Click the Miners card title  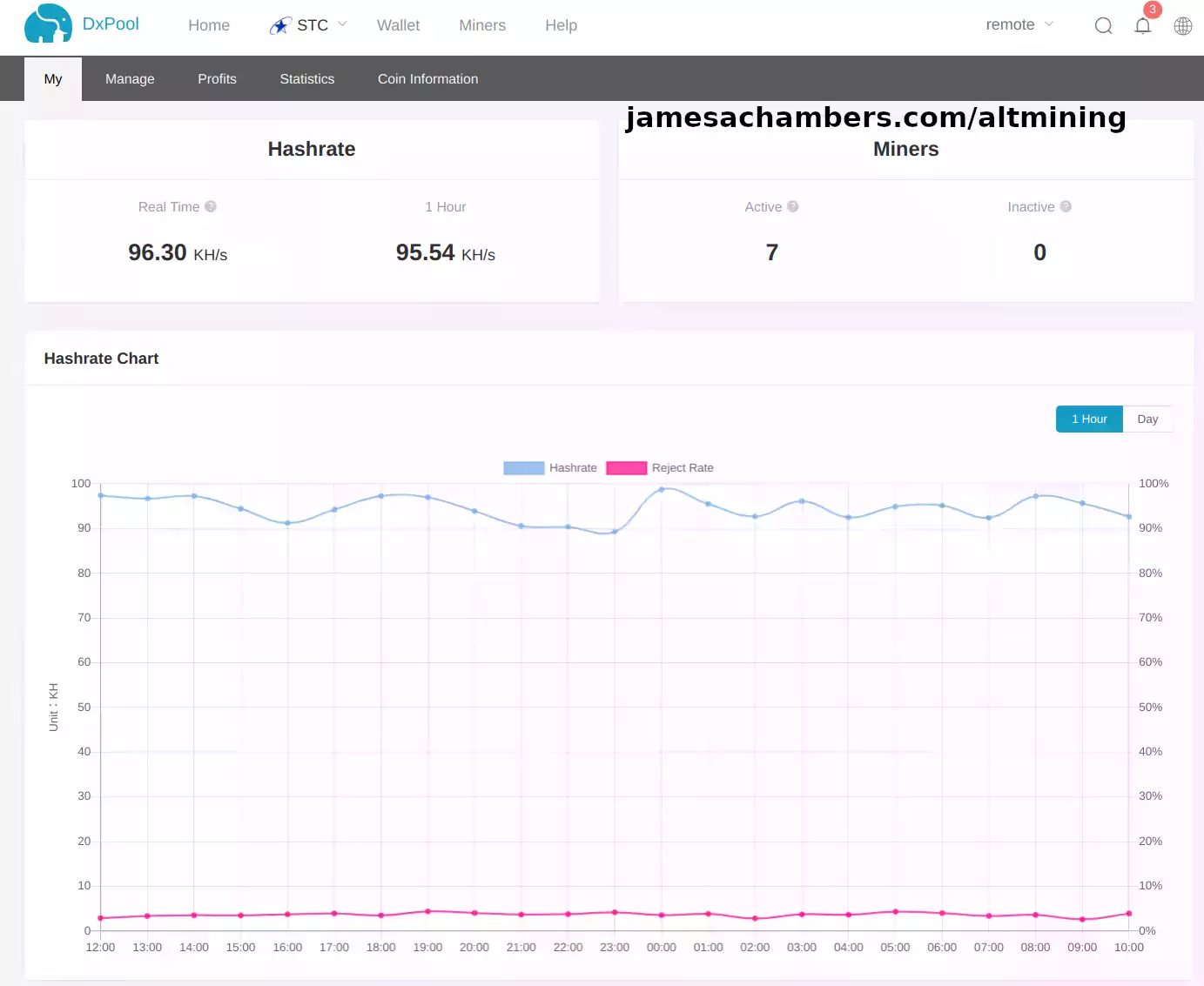coord(906,149)
